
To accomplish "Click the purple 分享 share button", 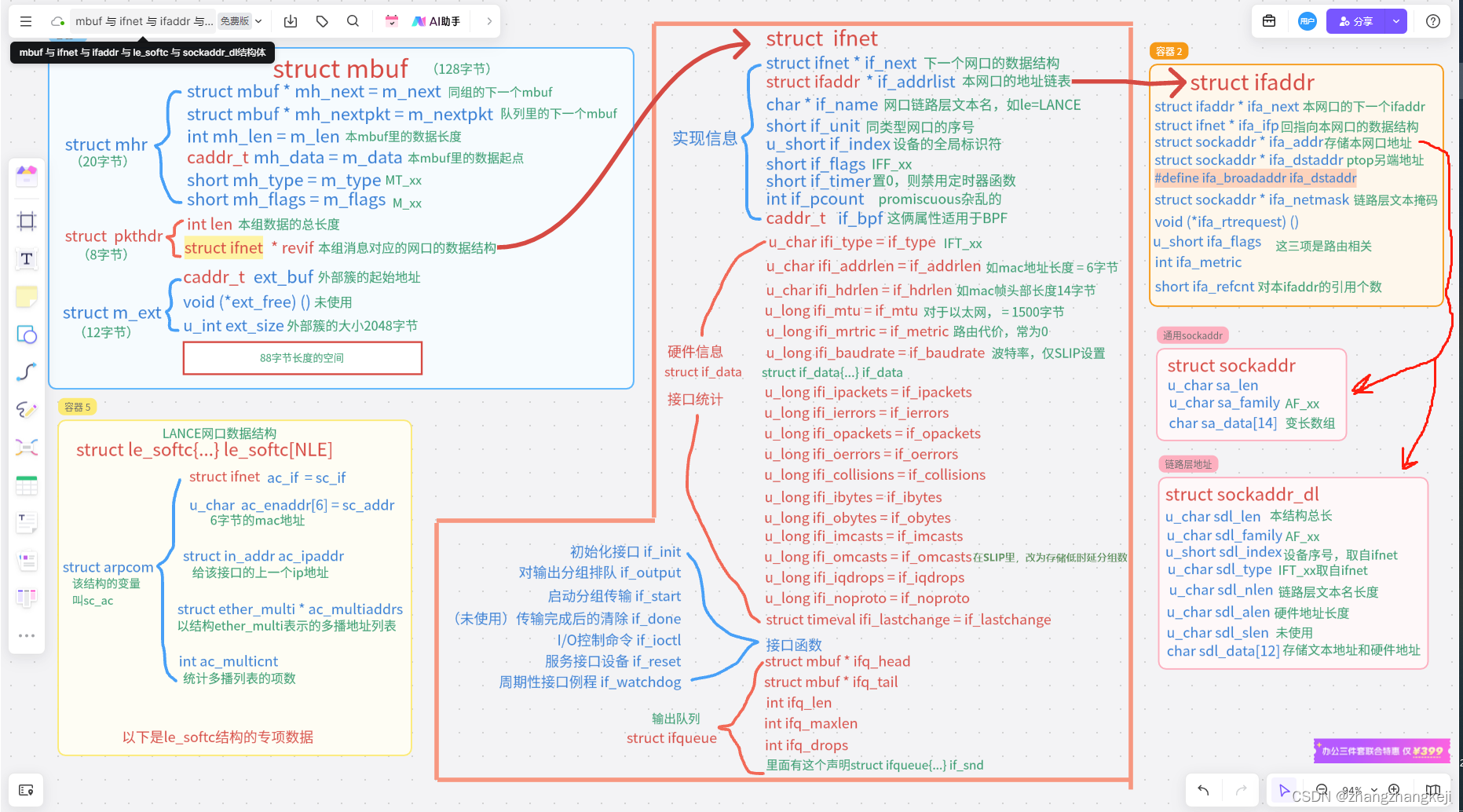I will [x=1356, y=21].
